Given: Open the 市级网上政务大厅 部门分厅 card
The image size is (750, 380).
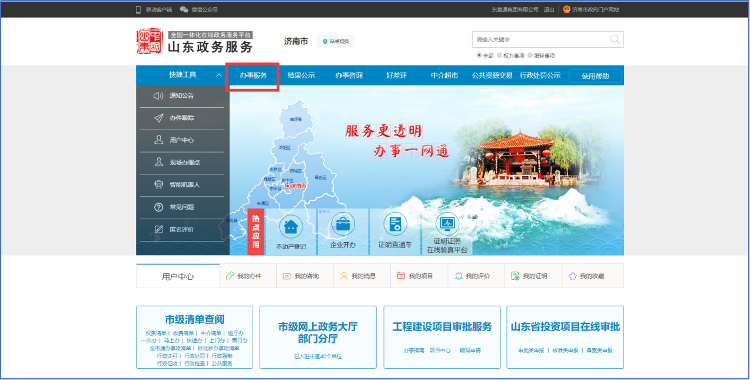Looking at the screenshot, I should coord(318,337).
